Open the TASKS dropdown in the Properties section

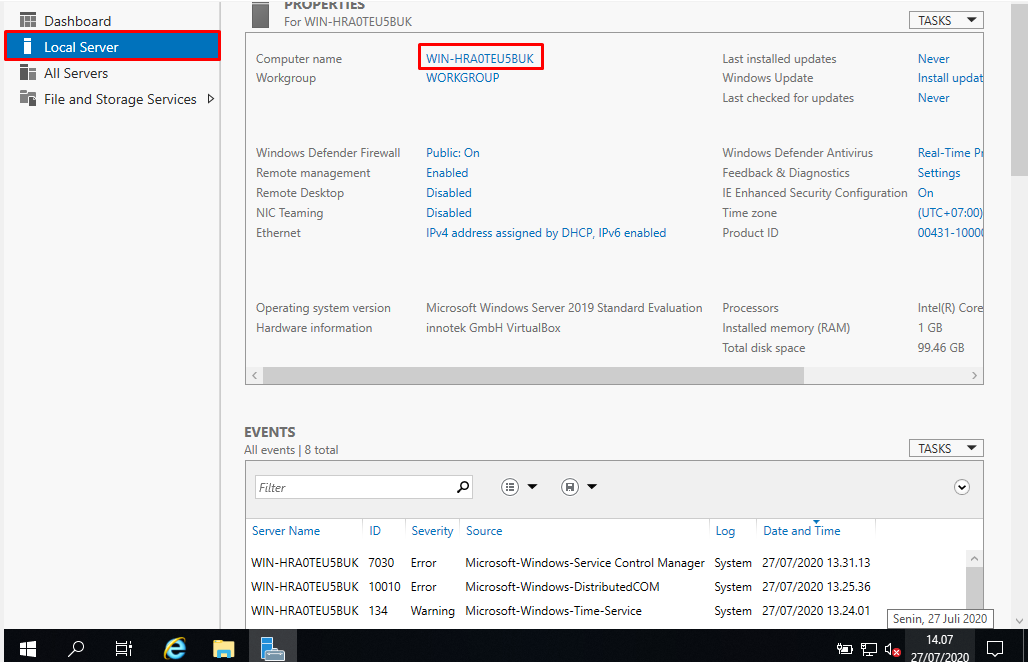pyautogui.click(x=946, y=19)
